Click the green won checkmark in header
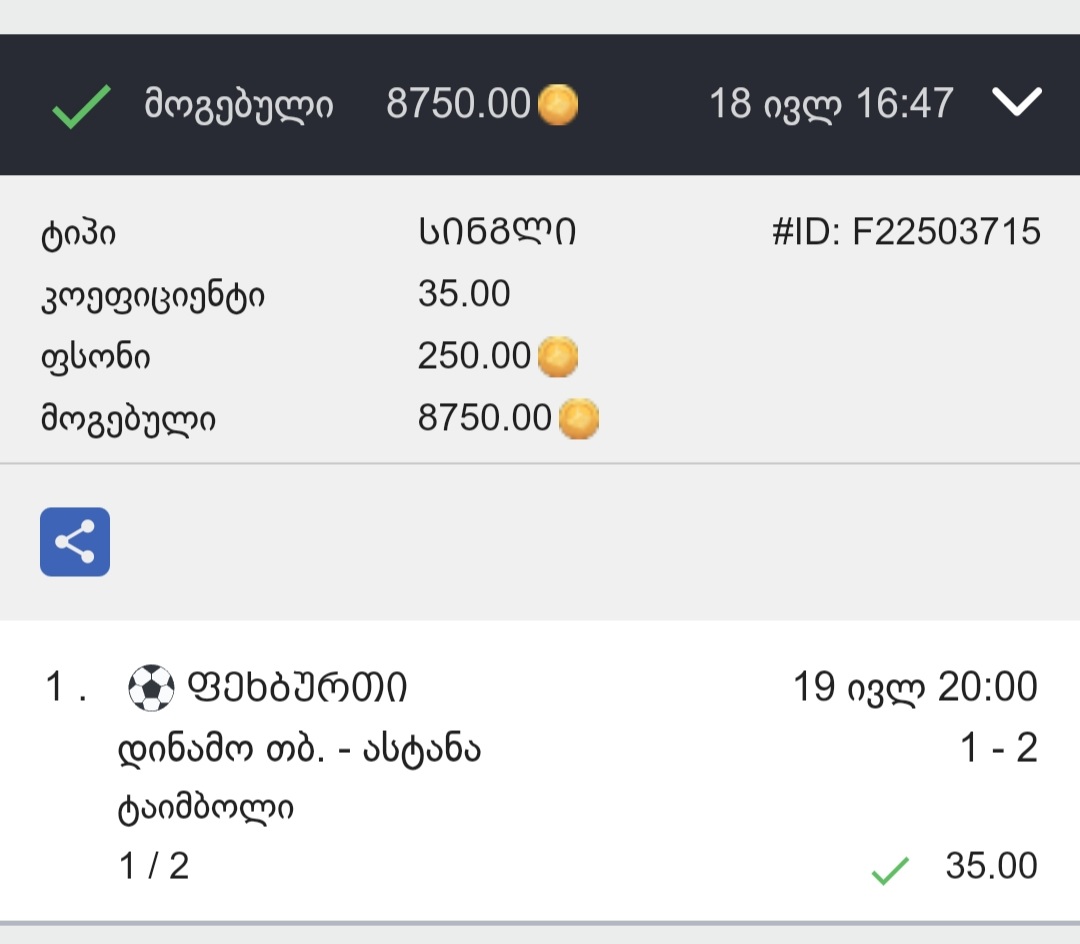The width and height of the screenshot is (1080, 944). click(x=81, y=105)
